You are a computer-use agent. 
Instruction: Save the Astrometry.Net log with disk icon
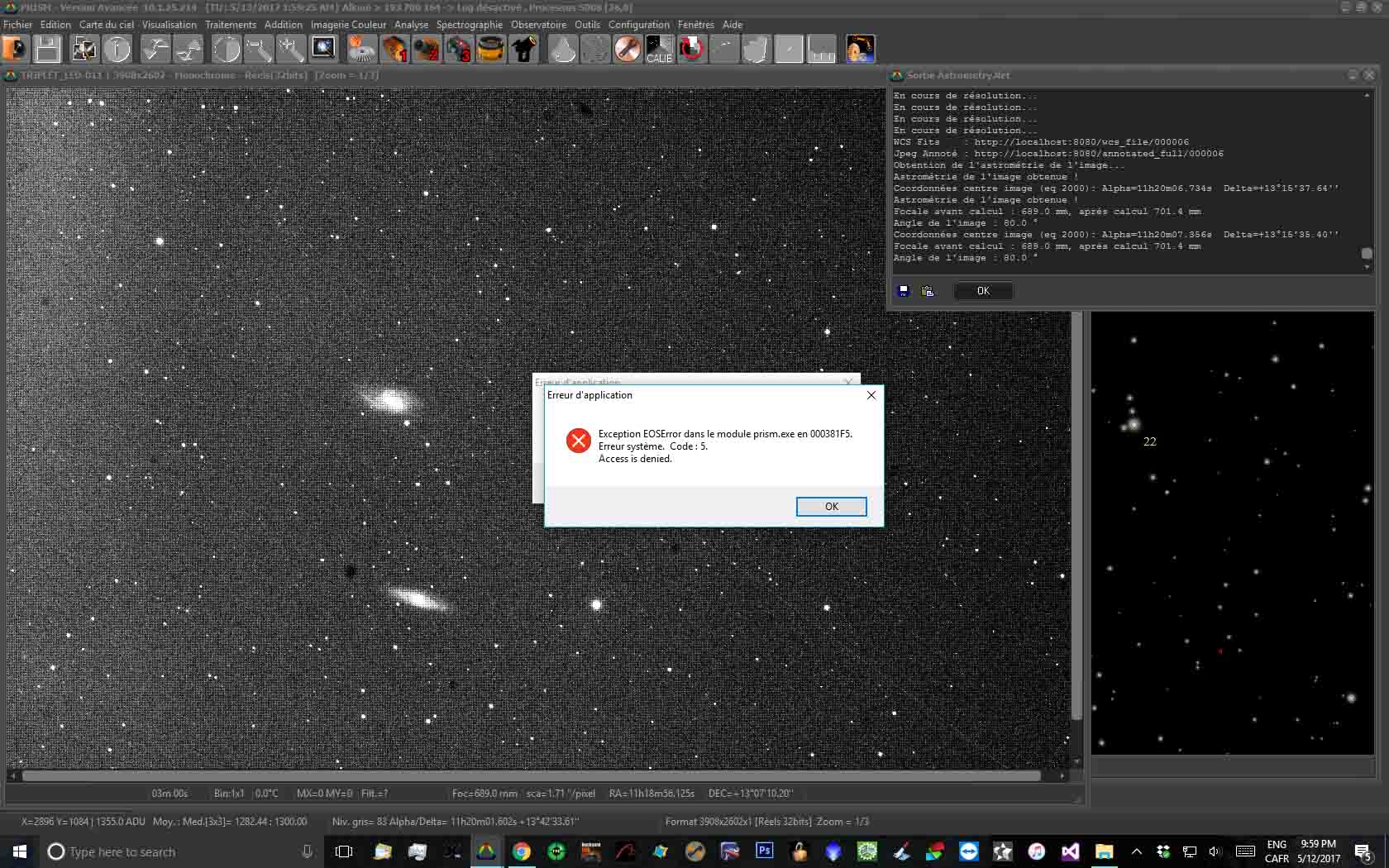tap(904, 291)
